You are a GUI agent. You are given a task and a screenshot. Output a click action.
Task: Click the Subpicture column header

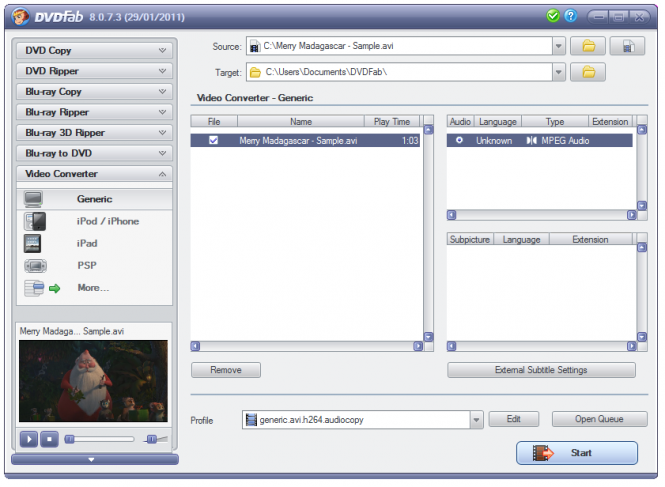469,240
